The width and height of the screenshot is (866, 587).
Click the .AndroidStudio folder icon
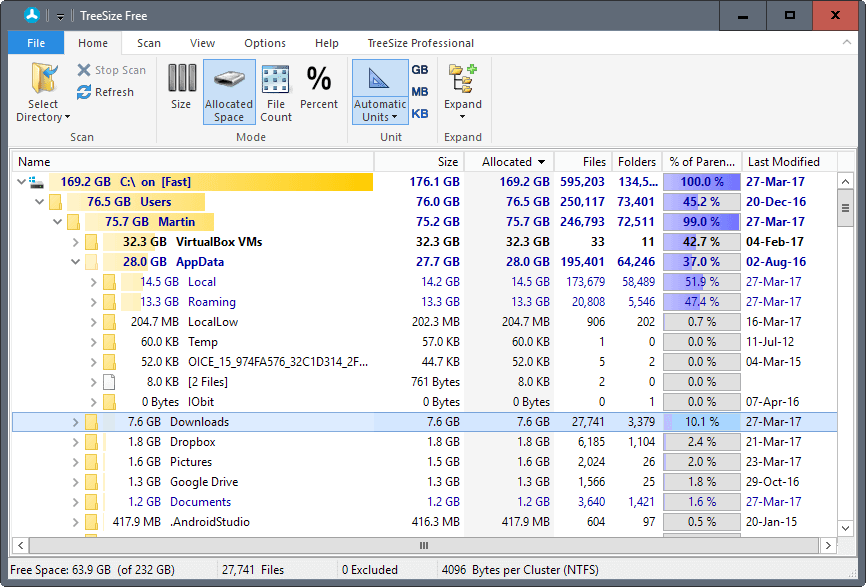tap(92, 522)
